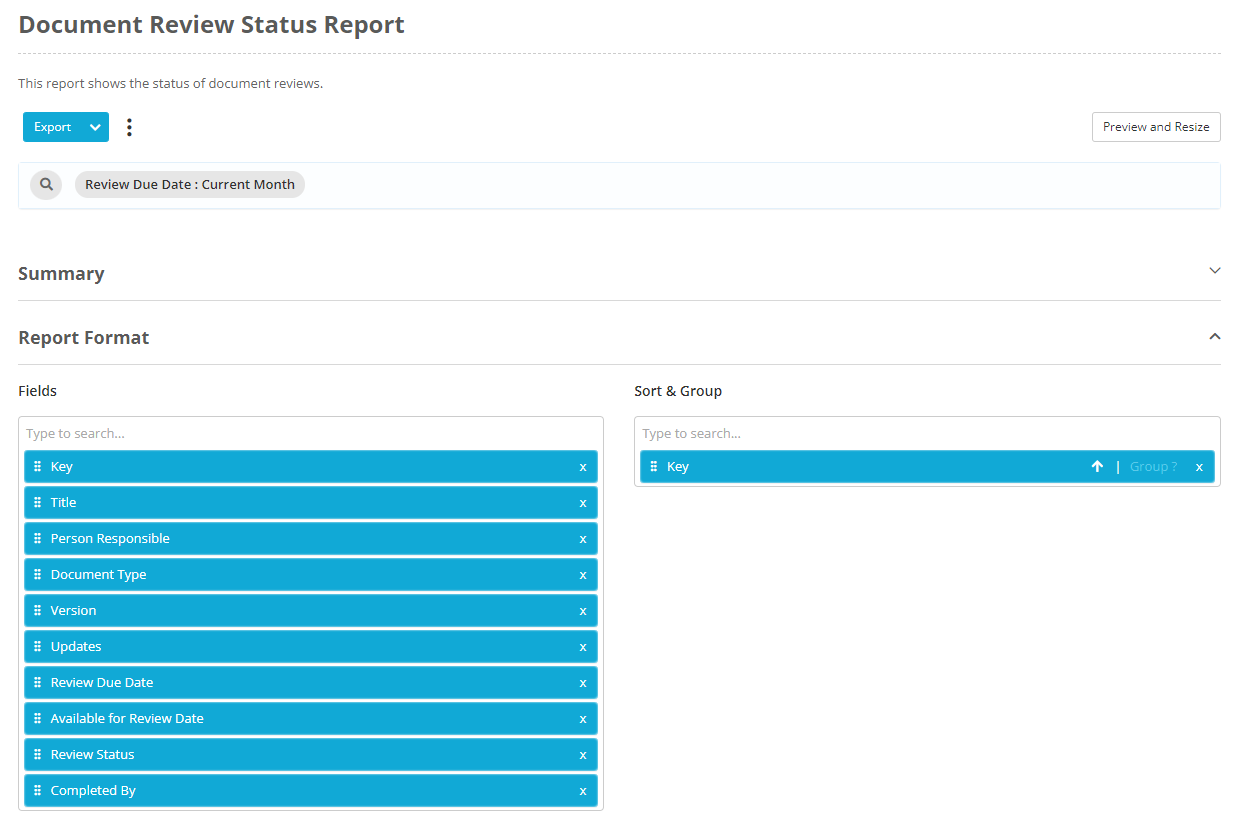
Task: Open the three-dot more options menu
Action: click(129, 127)
